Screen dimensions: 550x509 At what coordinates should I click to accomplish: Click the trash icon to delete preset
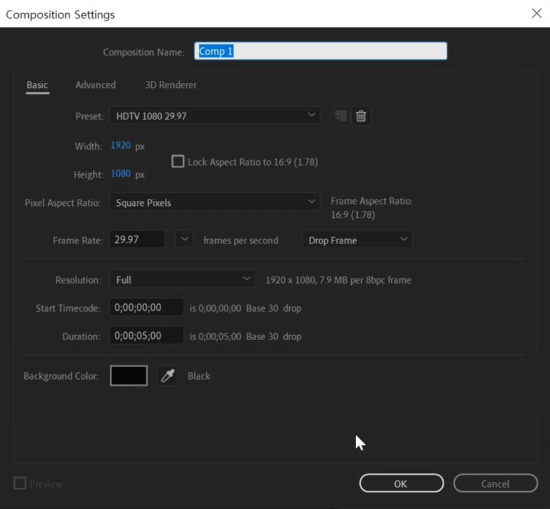pyautogui.click(x=361, y=116)
